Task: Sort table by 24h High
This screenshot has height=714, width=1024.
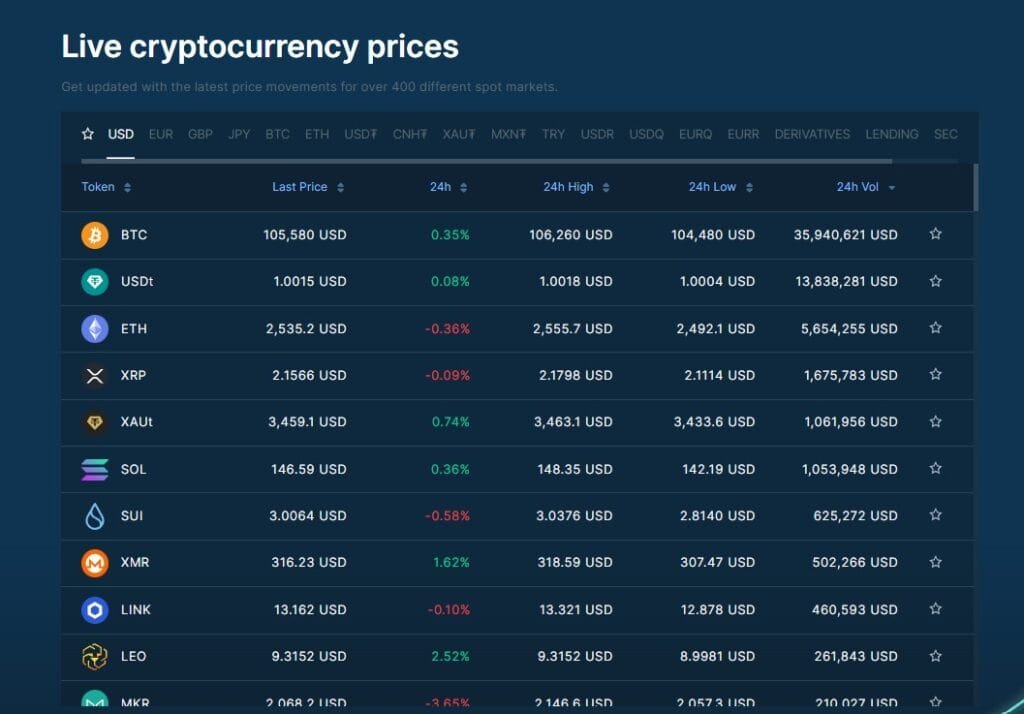Action: (x=576, y=187)
